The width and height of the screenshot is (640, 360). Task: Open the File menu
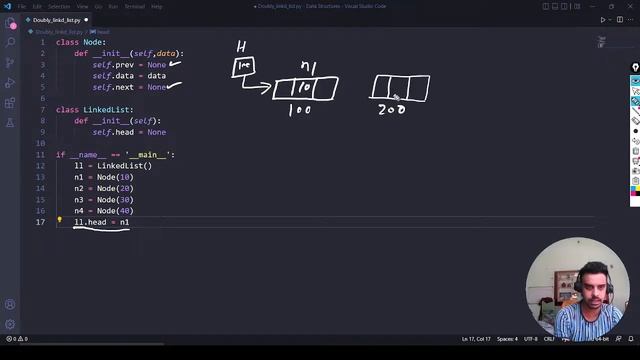pyautogui.click(x=21, y=6)
